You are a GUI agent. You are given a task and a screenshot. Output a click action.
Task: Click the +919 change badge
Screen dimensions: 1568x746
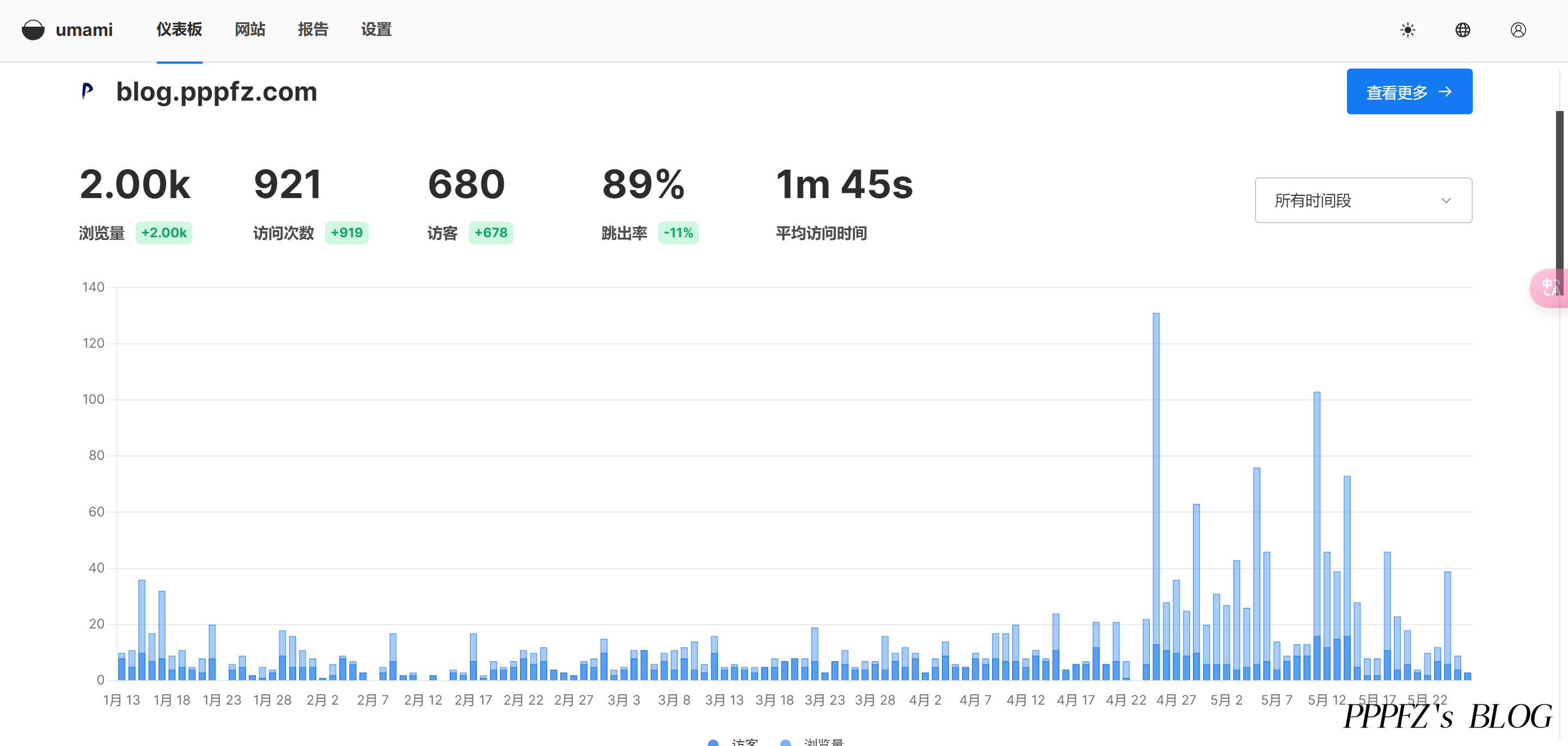click(346, 233)
